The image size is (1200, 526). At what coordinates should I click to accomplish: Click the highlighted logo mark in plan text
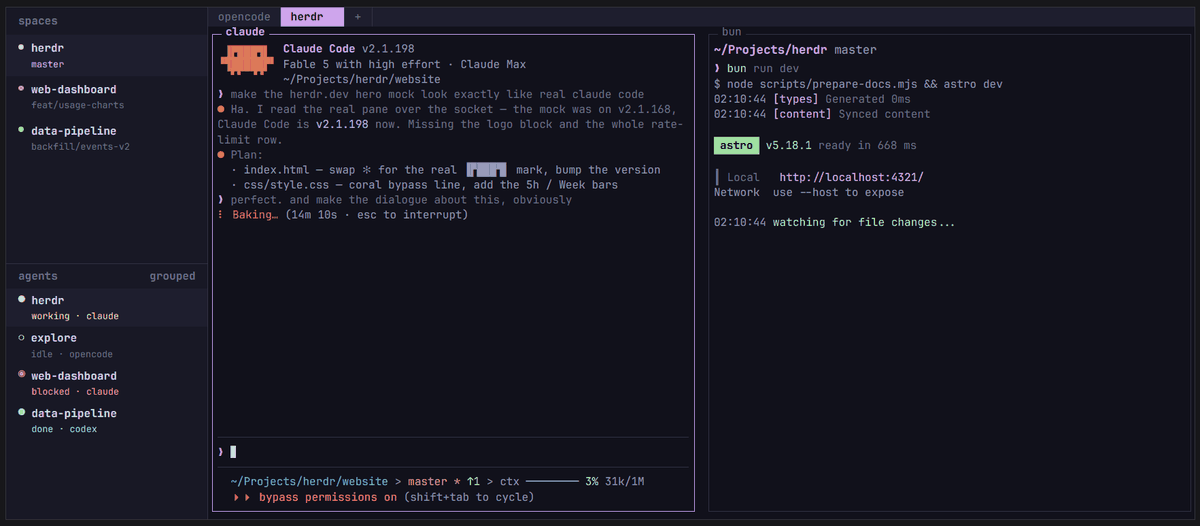tap(487, 170)
